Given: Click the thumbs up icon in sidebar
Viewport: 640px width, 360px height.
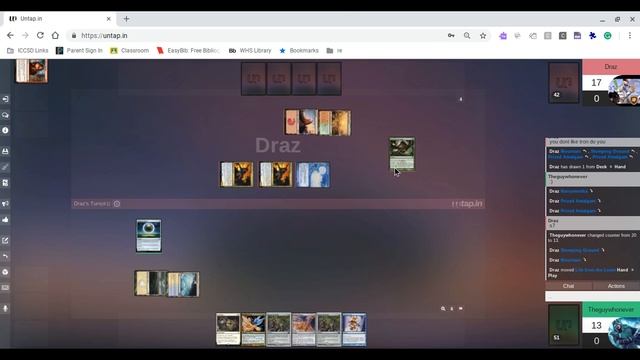Looking at the screenshot, I should 5,220.
